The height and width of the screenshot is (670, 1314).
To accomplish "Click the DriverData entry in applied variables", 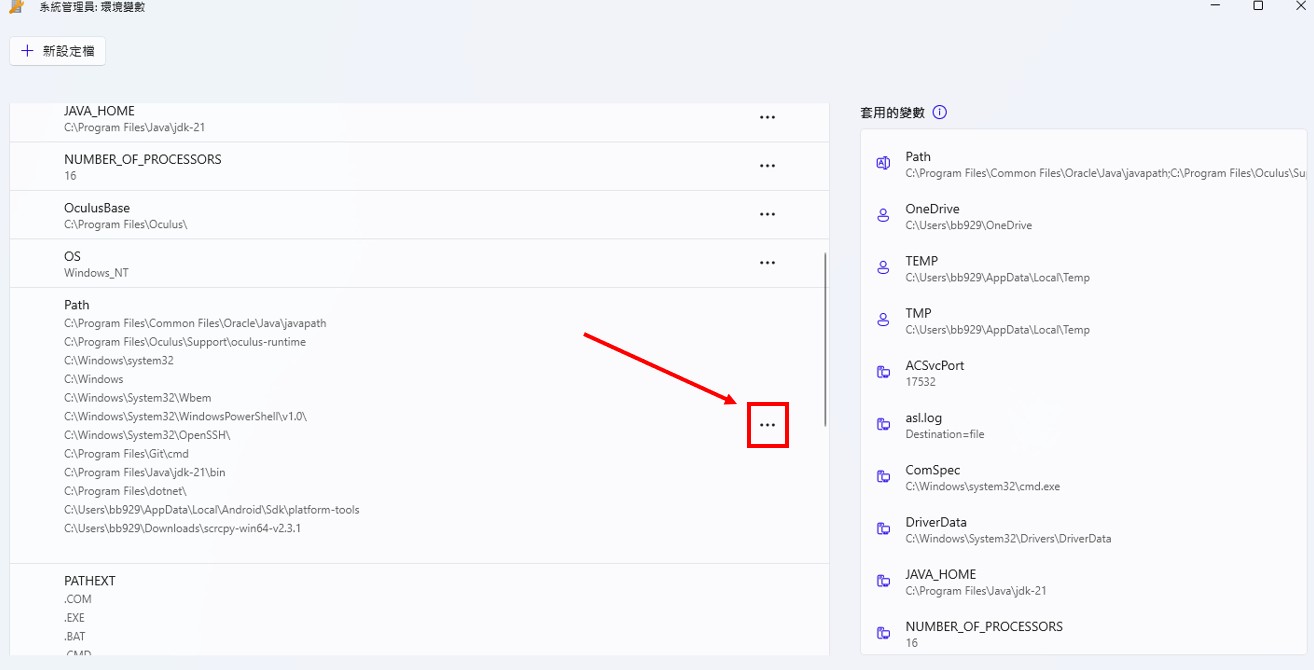I will 1084,529.
